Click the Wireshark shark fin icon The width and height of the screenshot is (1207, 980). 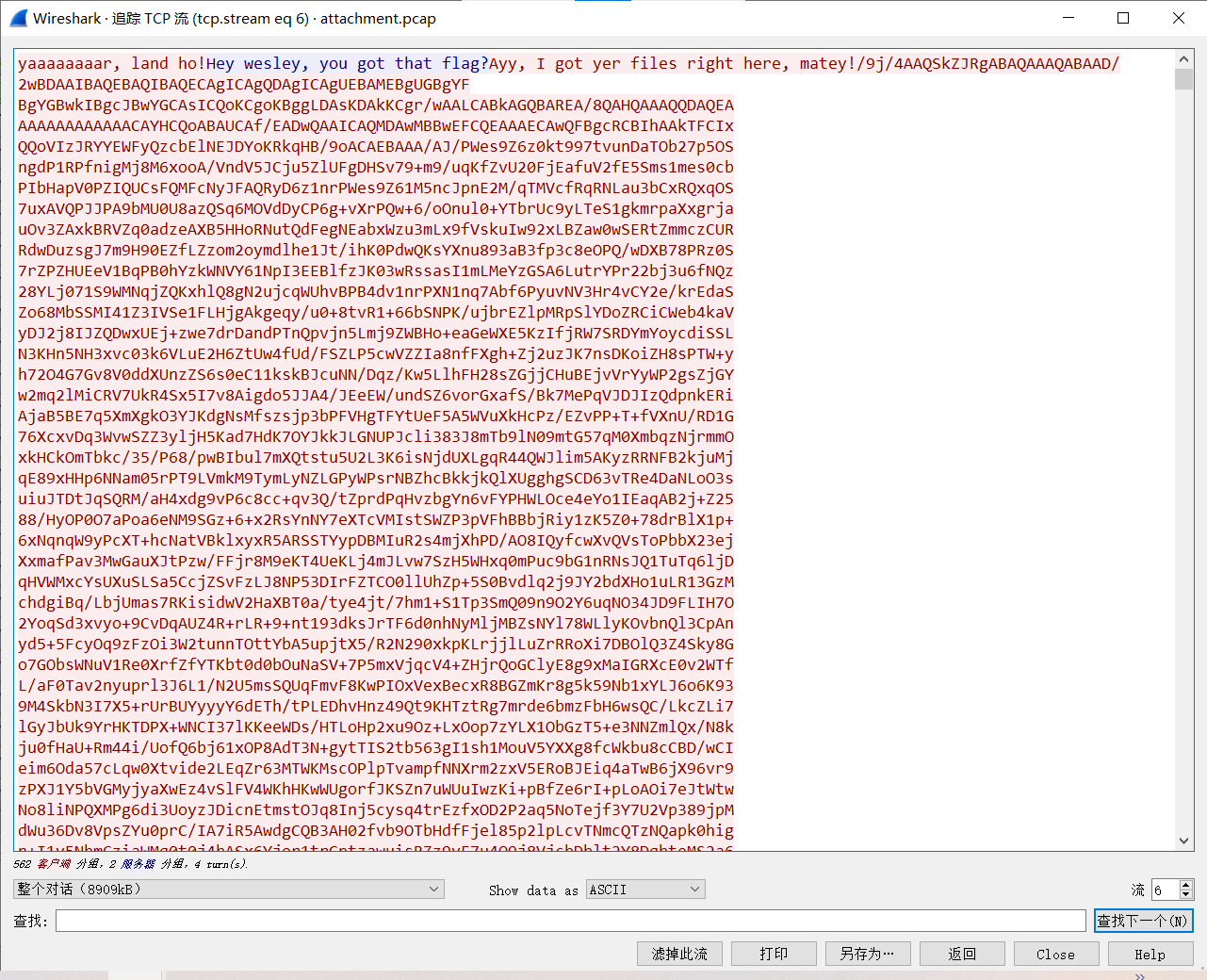(18, 18)
